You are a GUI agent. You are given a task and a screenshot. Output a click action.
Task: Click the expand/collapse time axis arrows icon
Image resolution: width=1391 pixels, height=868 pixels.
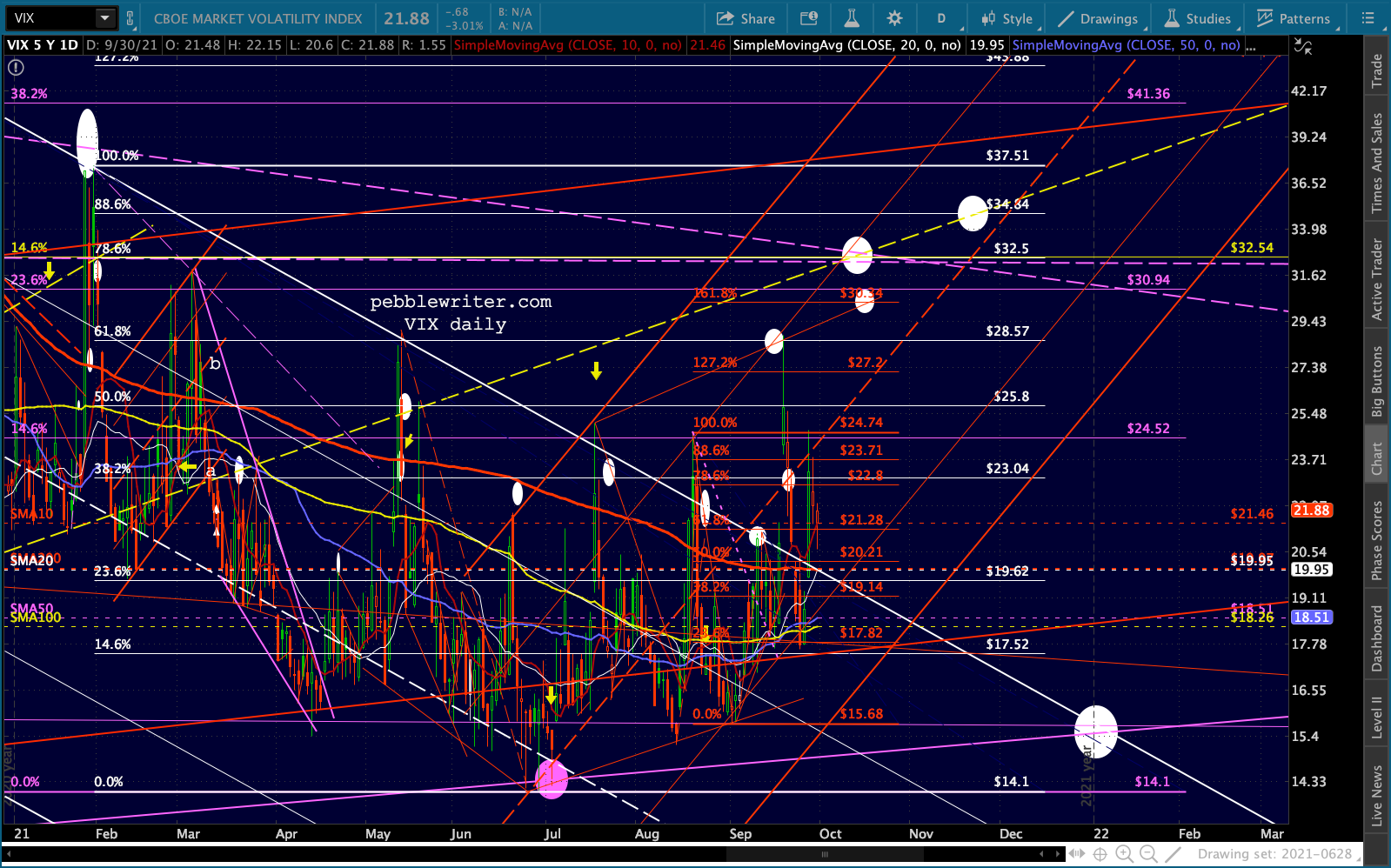1077,854
